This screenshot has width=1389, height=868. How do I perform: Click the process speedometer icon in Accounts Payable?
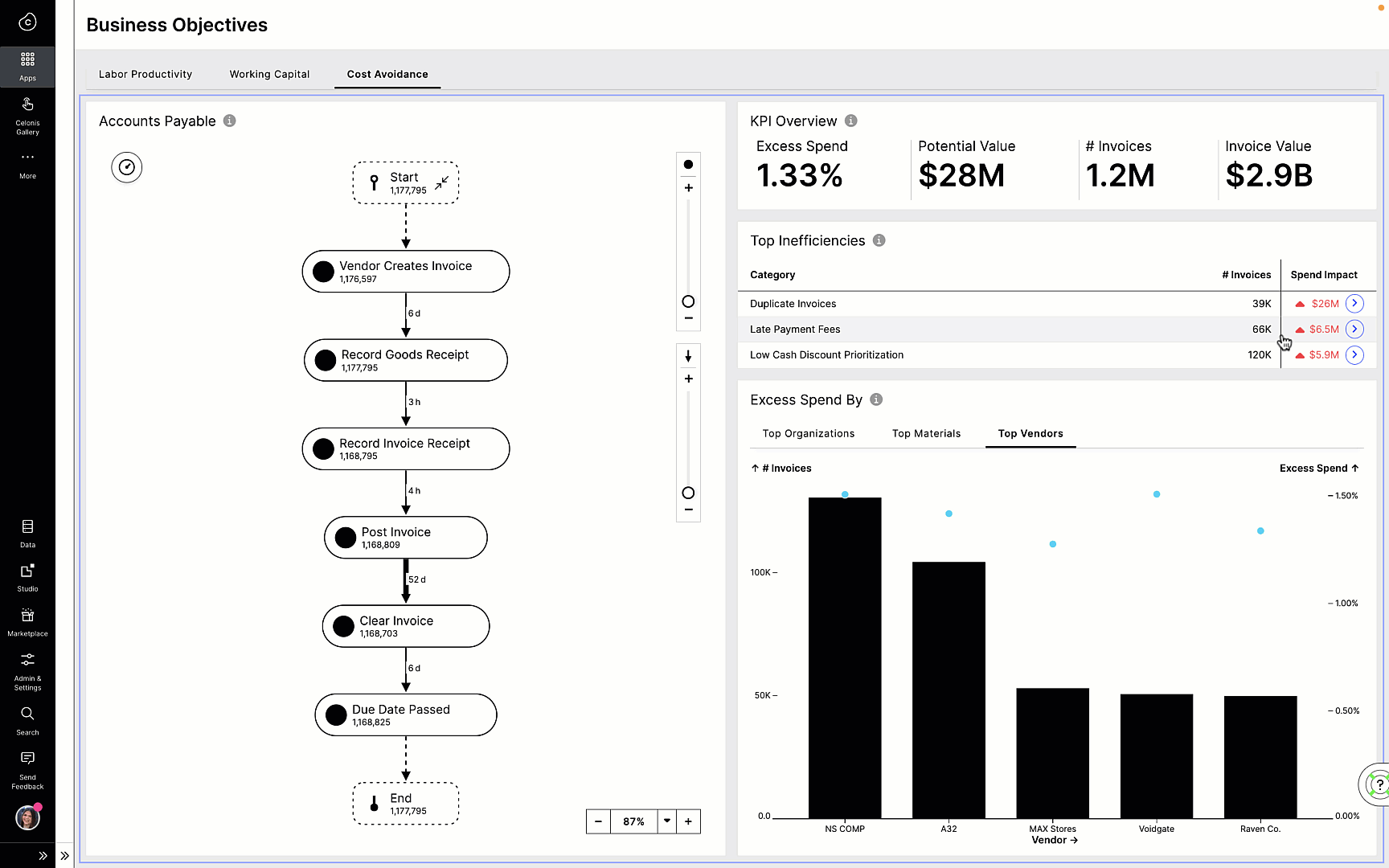pyautogui.click(x=126, y=167)
